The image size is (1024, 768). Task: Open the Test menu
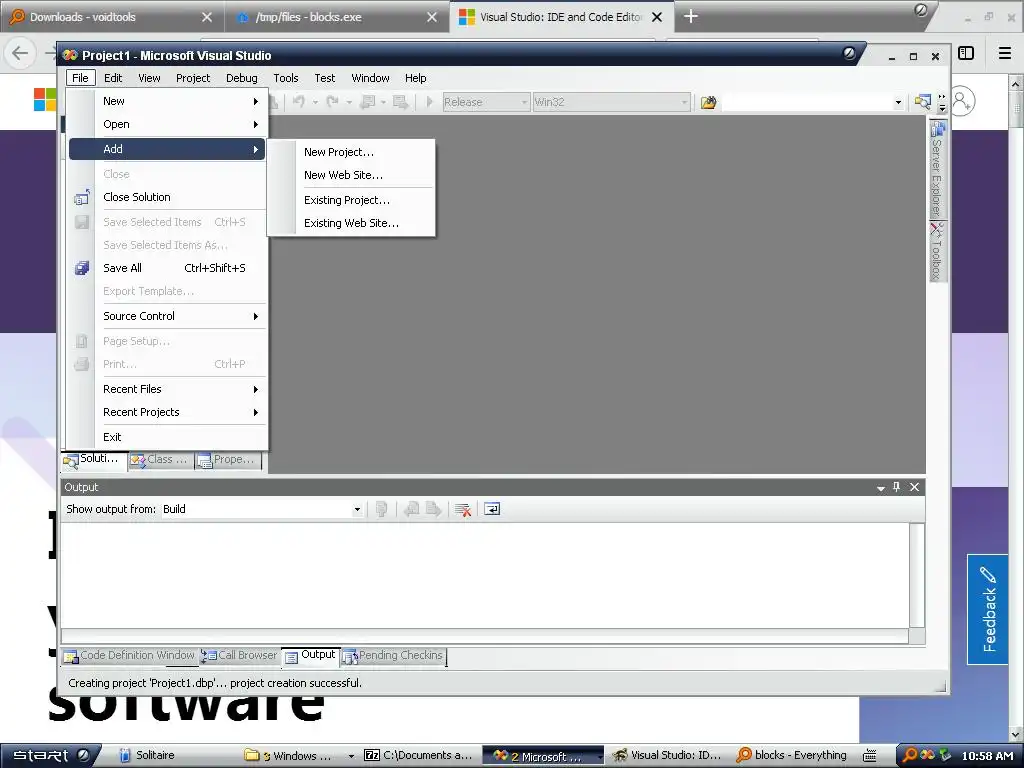point(325,78)
